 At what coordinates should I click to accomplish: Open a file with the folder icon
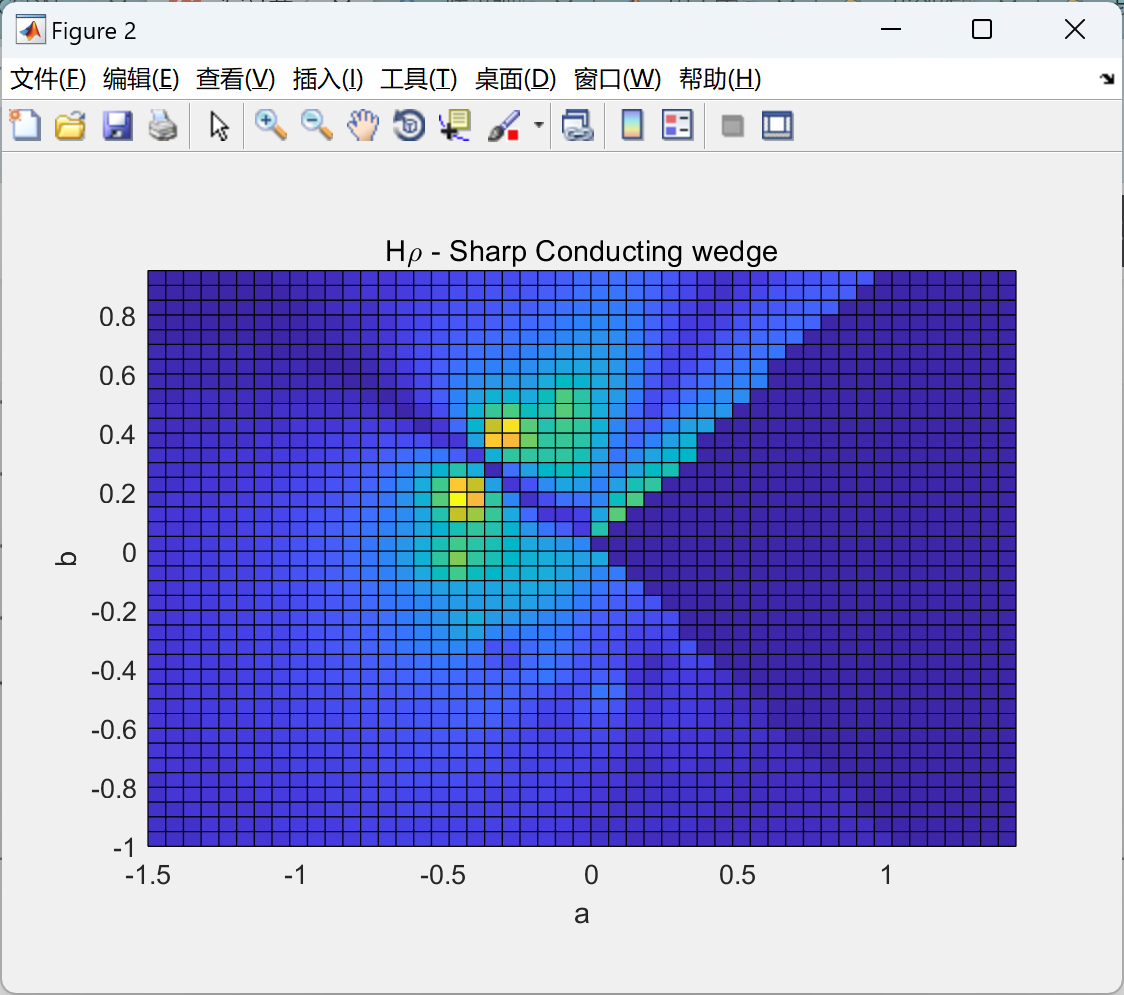pyautogui.click(x=70, y=125)
